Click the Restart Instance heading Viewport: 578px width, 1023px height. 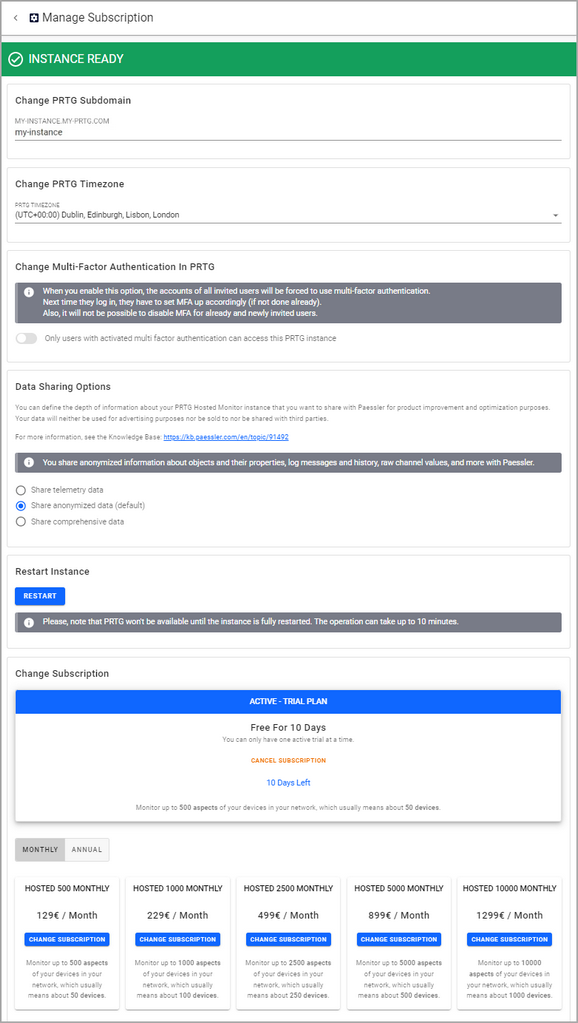pos(52,572)
